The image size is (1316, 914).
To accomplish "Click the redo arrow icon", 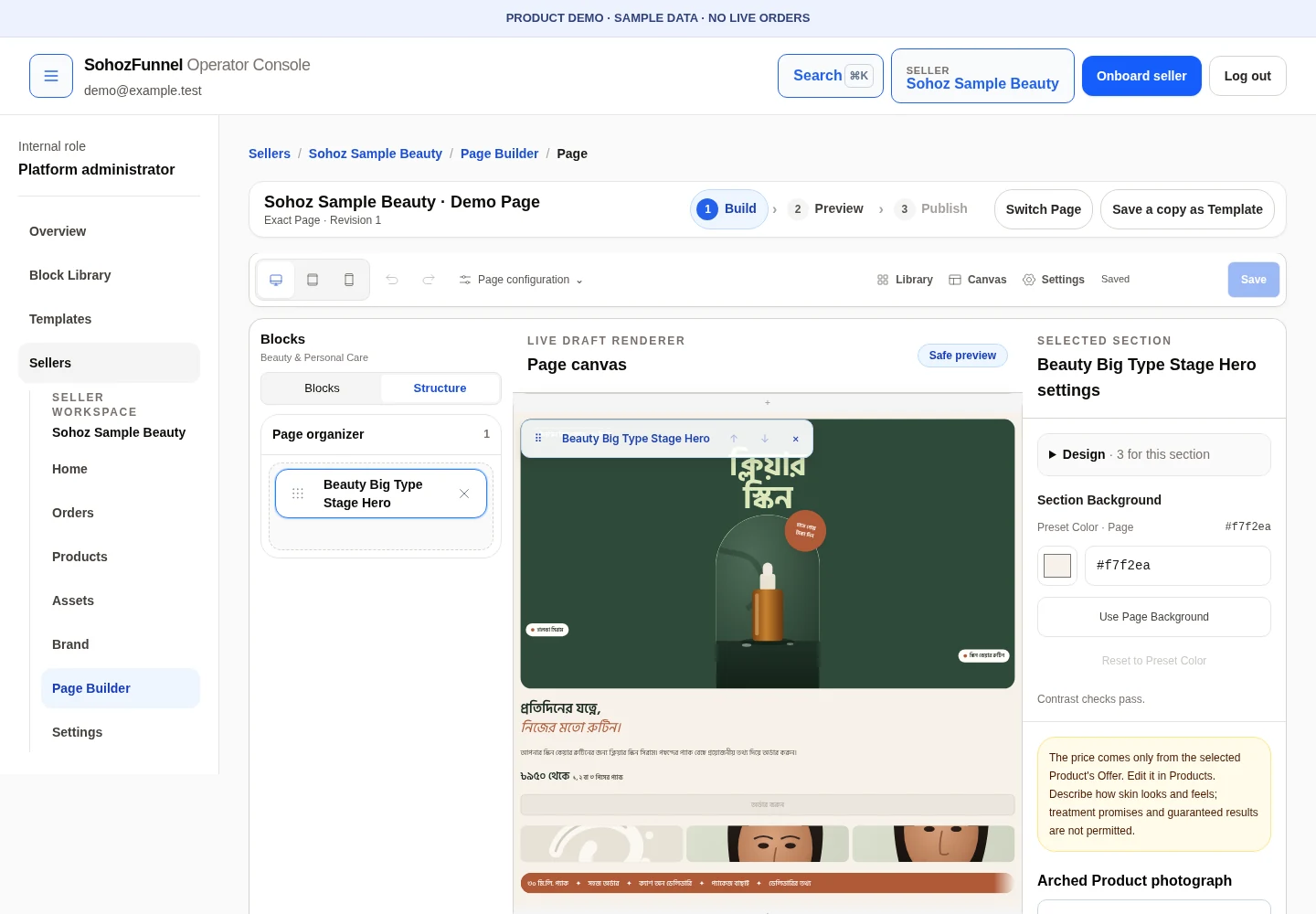I will point(429,280).
